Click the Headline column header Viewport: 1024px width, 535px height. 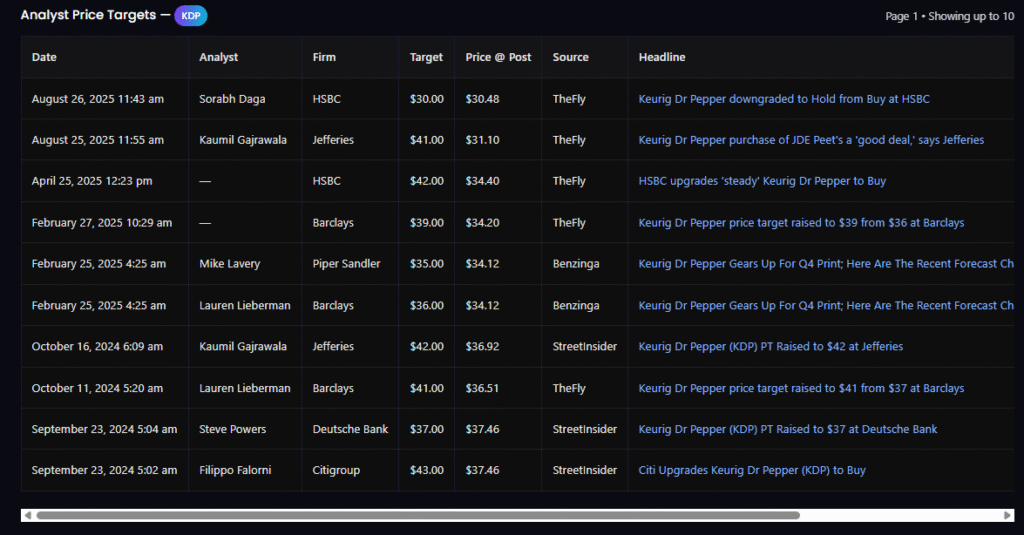pos(662,57)
